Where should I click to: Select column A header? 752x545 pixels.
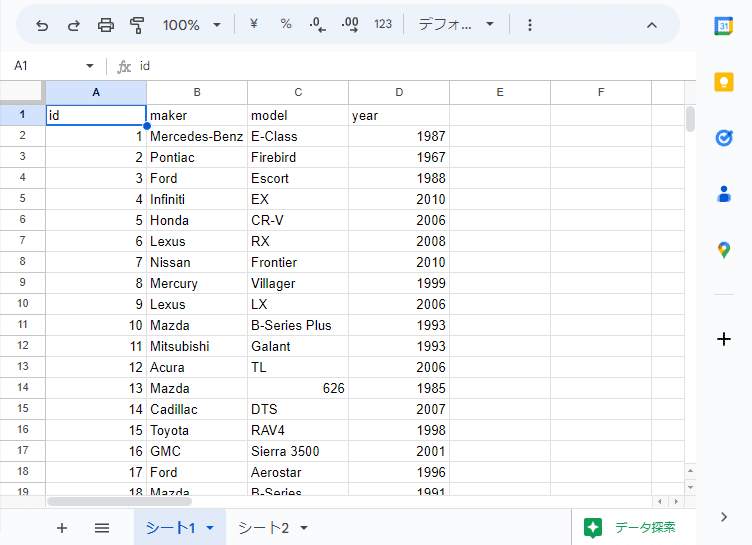coord(96,92)
